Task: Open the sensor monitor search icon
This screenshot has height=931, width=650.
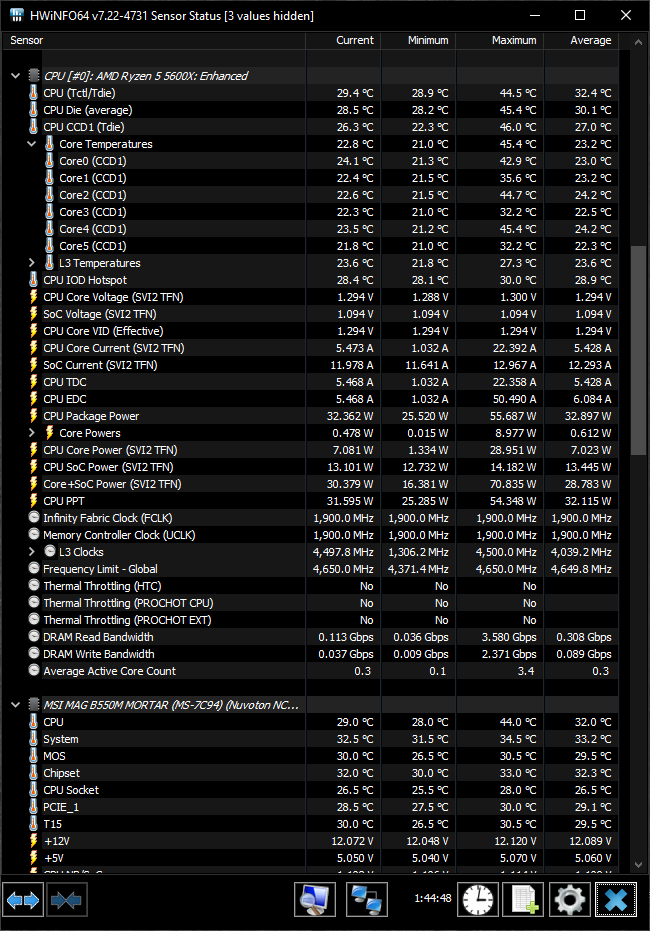Action: click(315, 900)
